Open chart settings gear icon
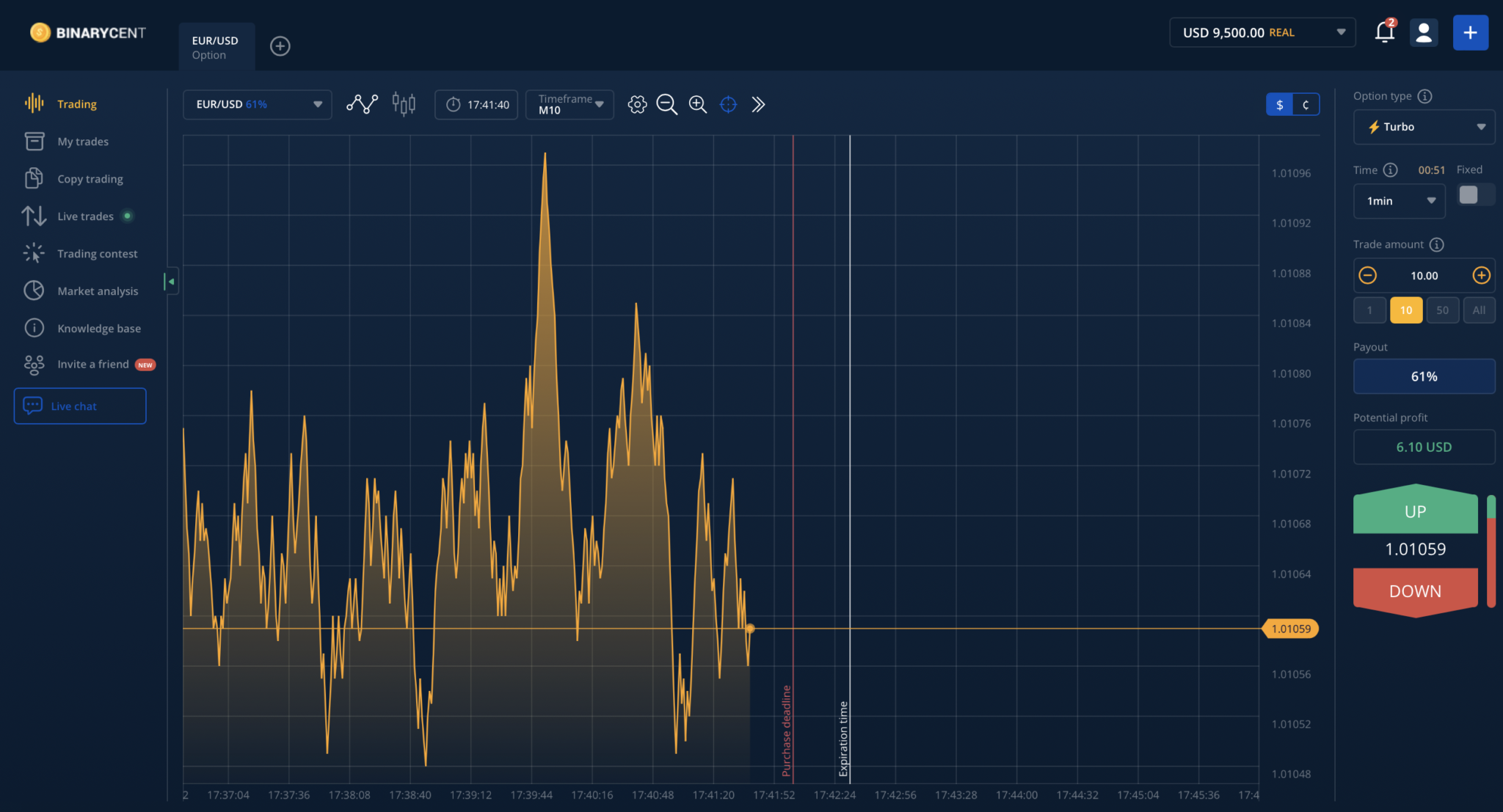The width and height of the screenshot is (1503, 812). coord(637,104)
